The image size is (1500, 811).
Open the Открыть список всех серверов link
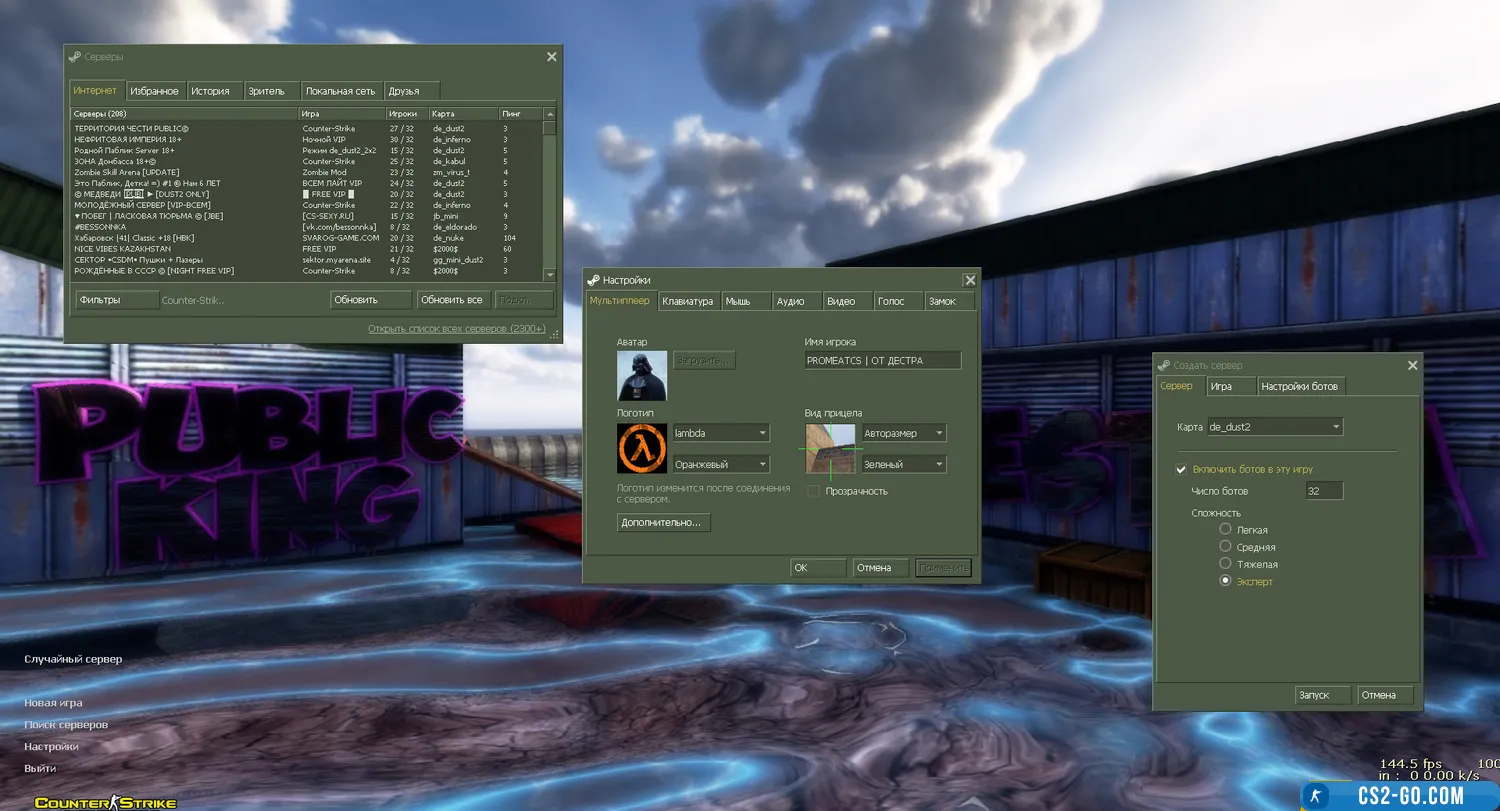click(x=456, y=328)
